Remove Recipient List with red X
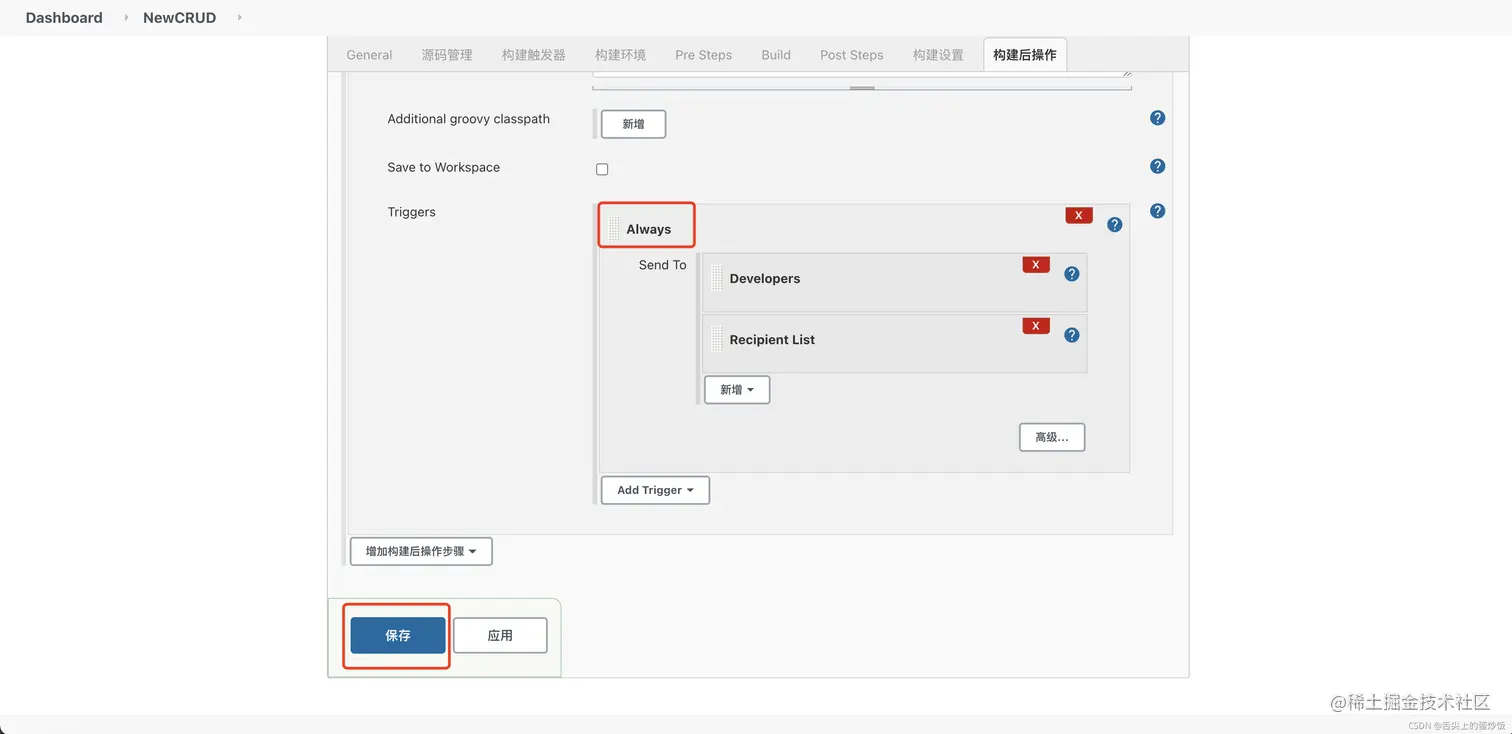The width and height of the screenshot is (1512, 734). point(1036,326)
